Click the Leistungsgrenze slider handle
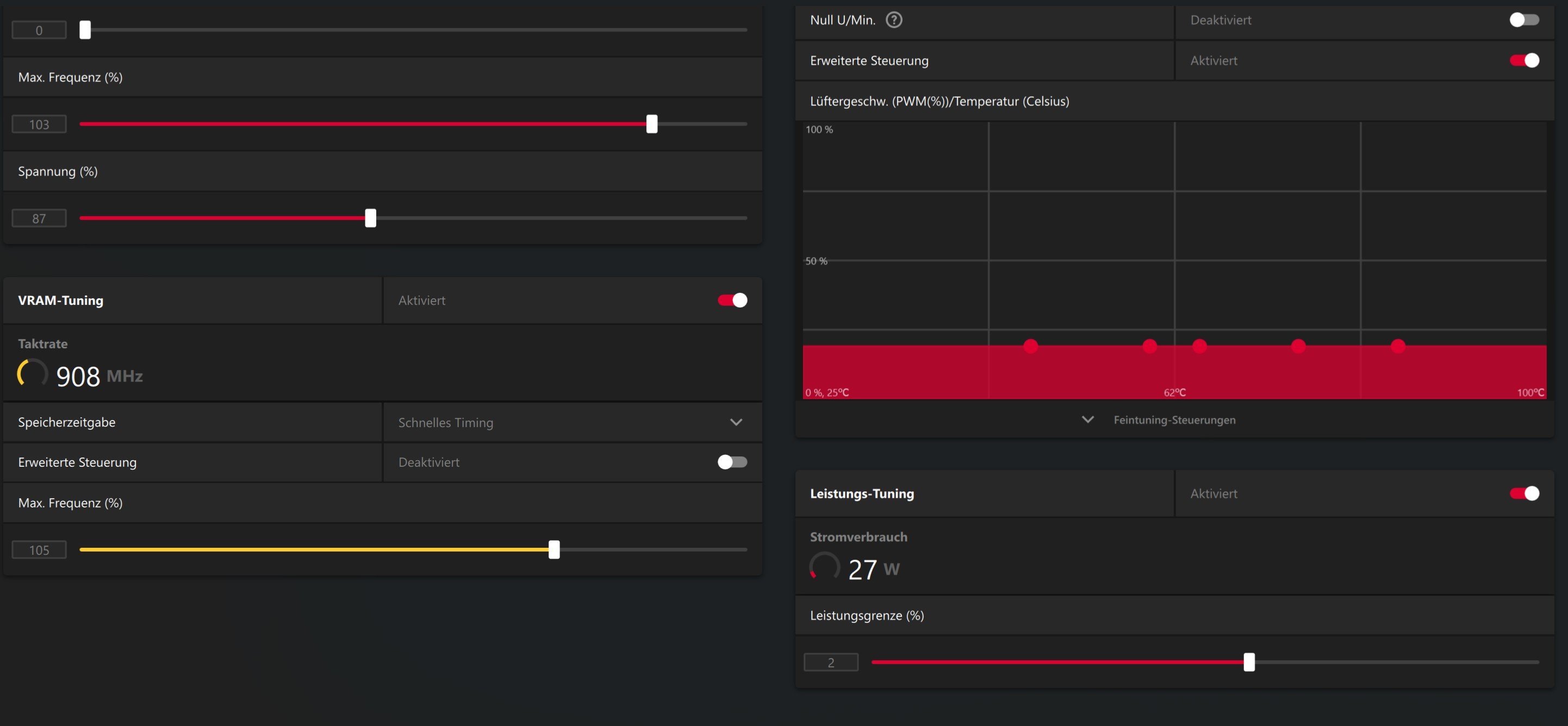Screen dimensions: 1568x726 1249,662
